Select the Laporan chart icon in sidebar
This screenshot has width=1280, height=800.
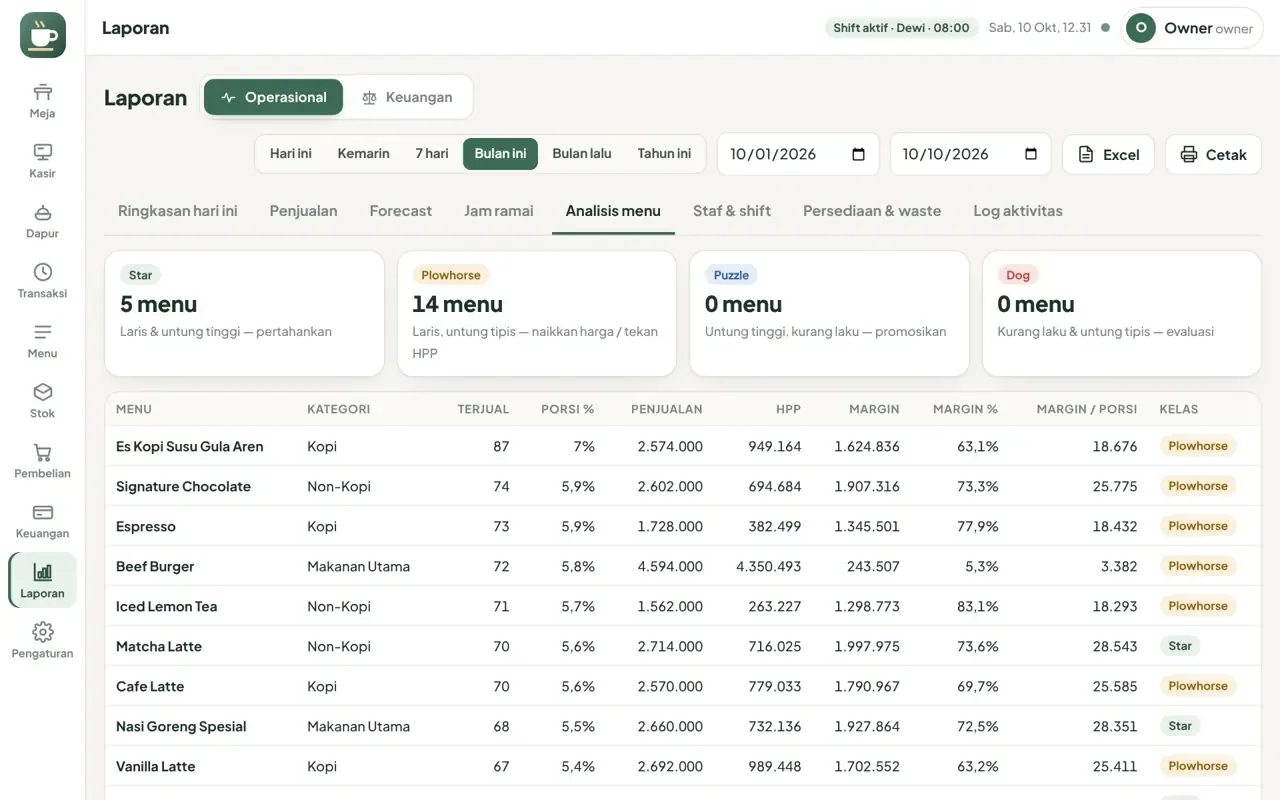pos(43,581)
